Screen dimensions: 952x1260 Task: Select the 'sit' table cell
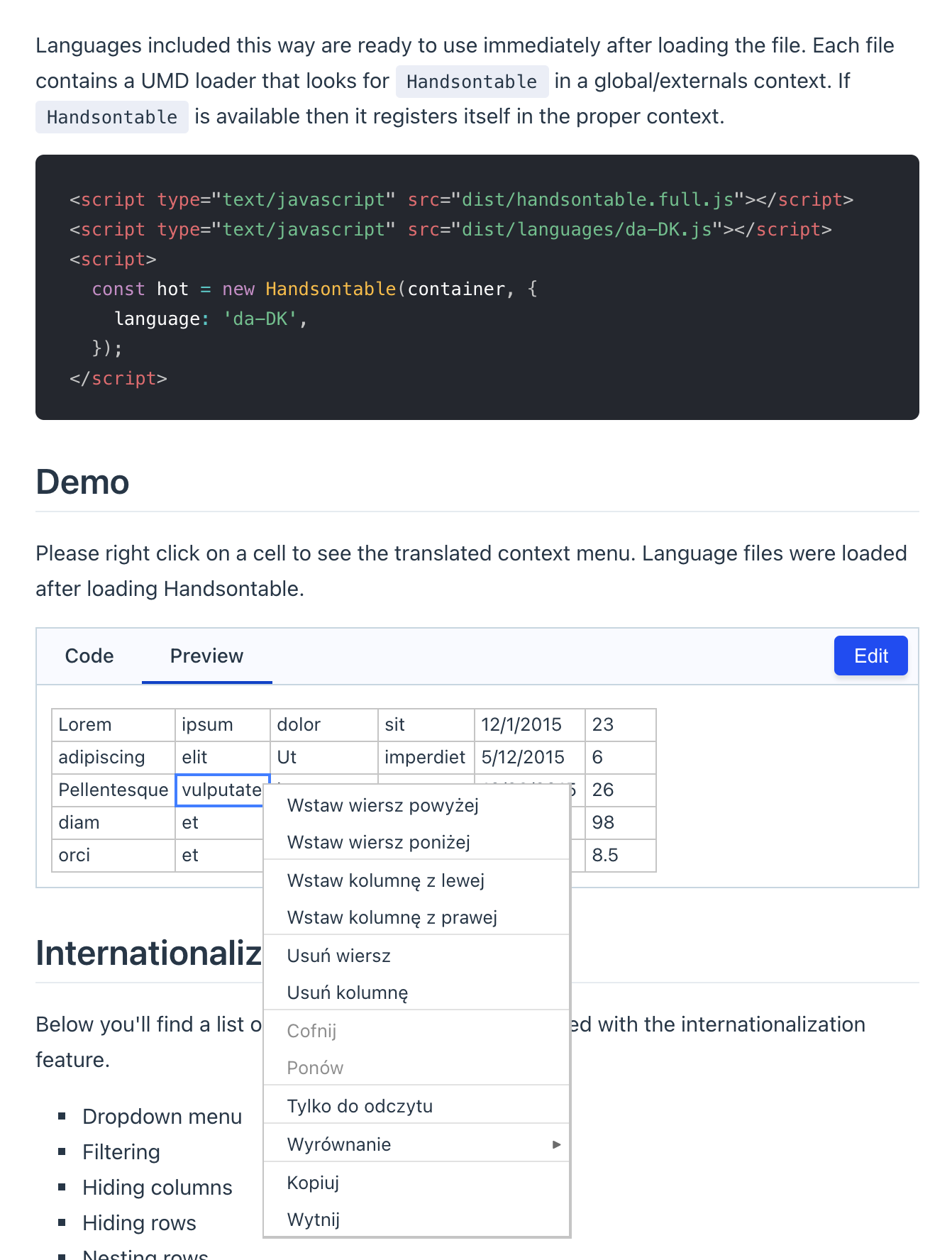coord(426,724)
